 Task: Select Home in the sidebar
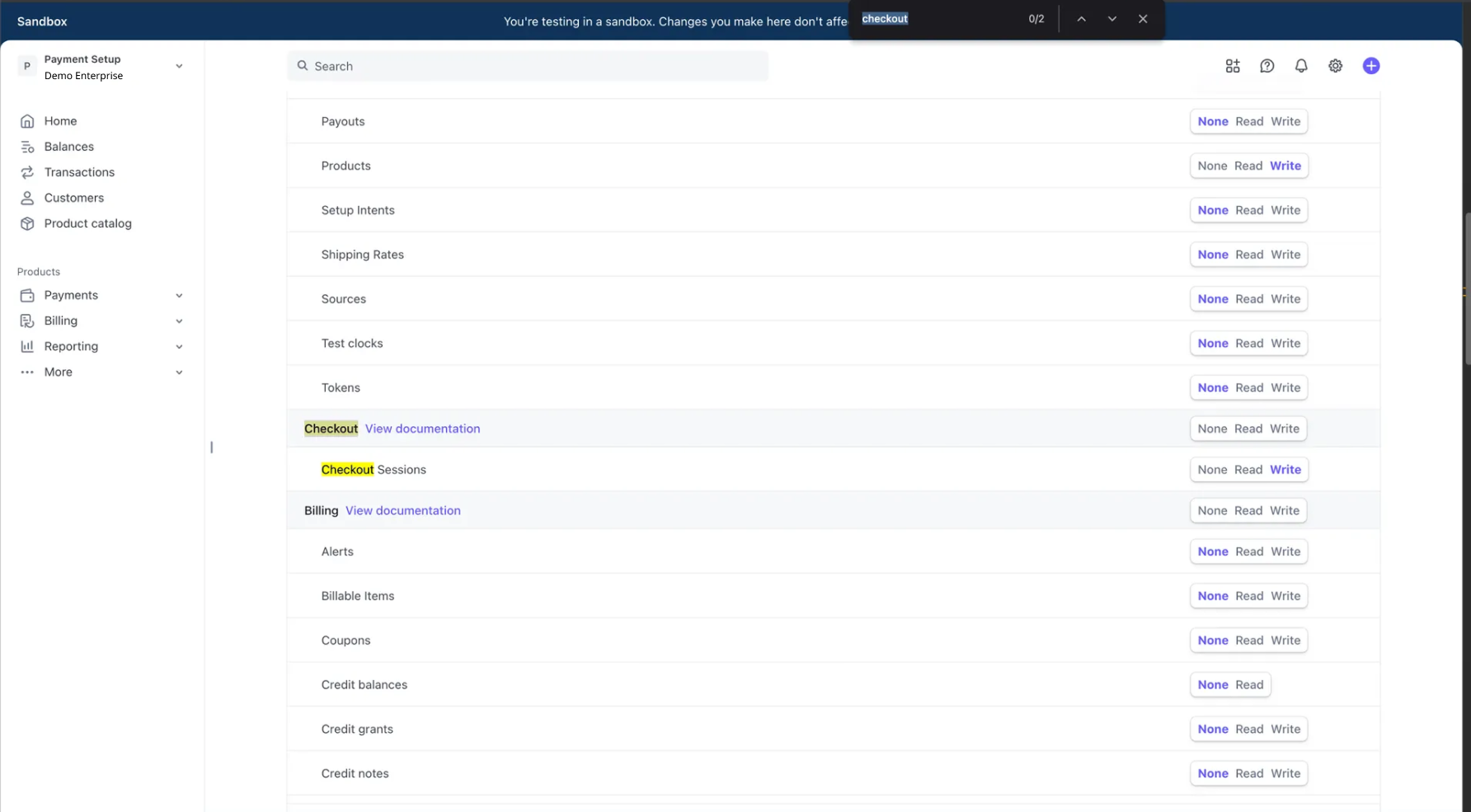(x=59, y=120)
